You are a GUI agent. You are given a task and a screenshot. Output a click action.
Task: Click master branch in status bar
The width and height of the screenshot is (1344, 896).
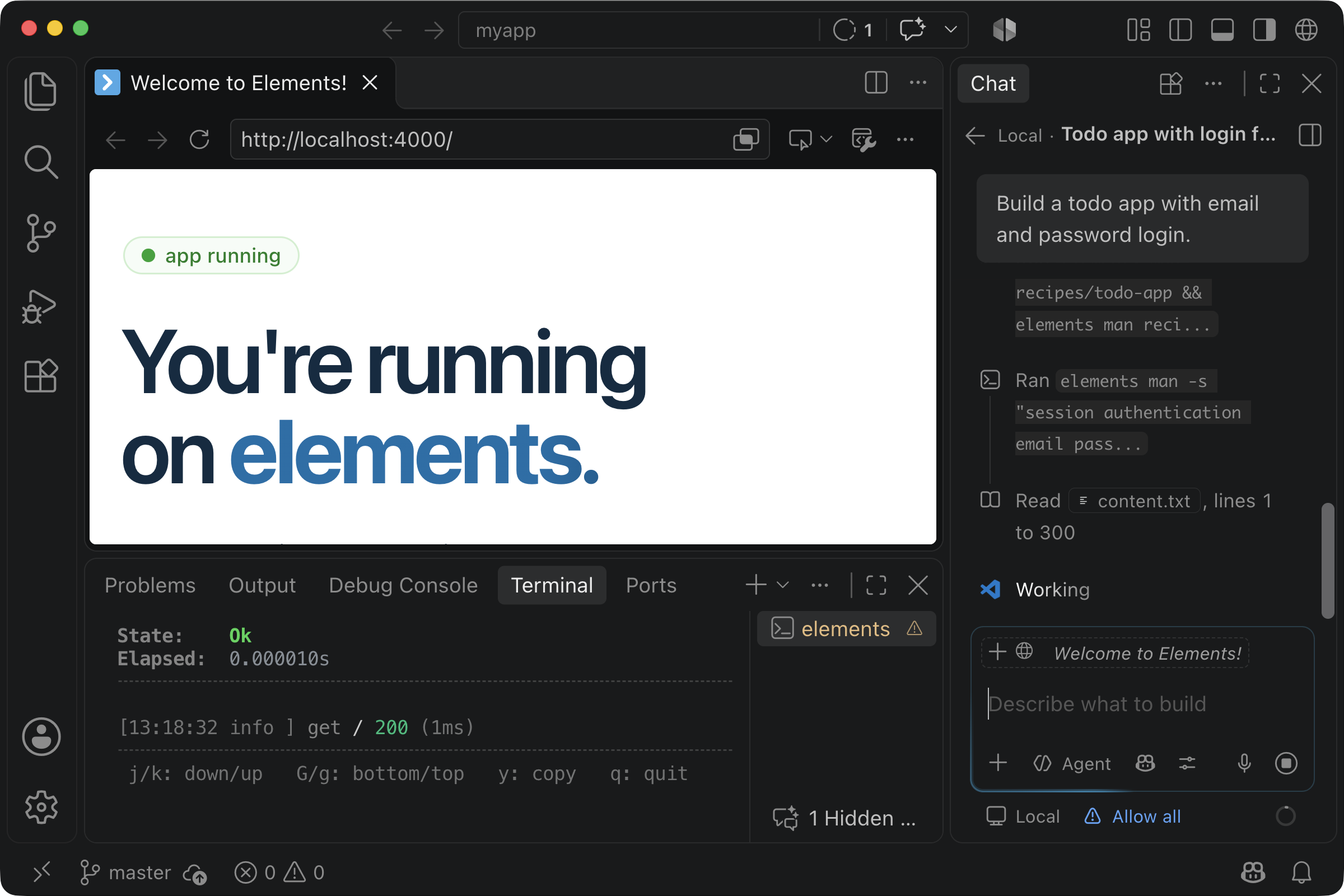[x=125, y=872]
